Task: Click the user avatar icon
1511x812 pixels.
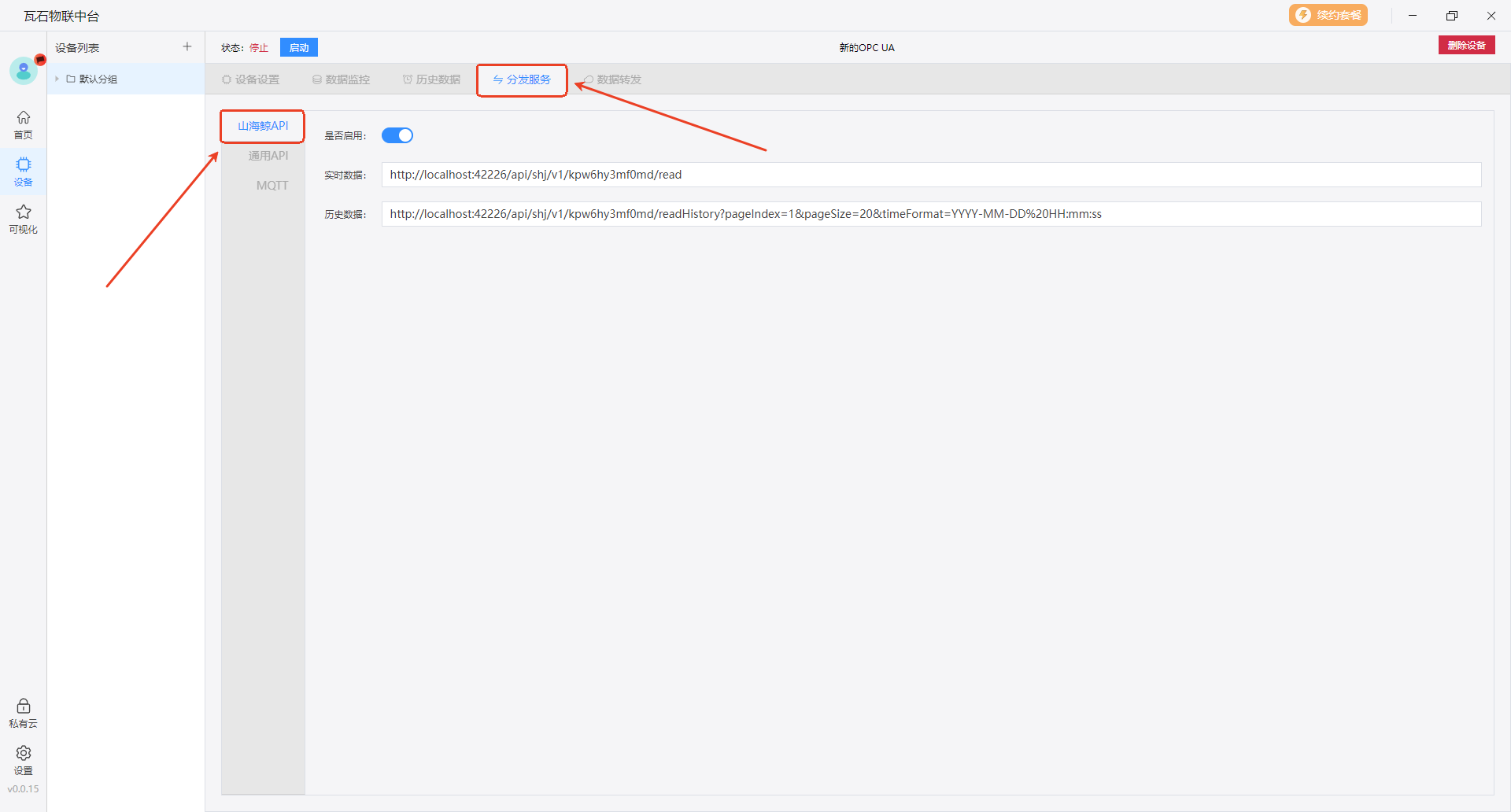Action: (24, 72)
